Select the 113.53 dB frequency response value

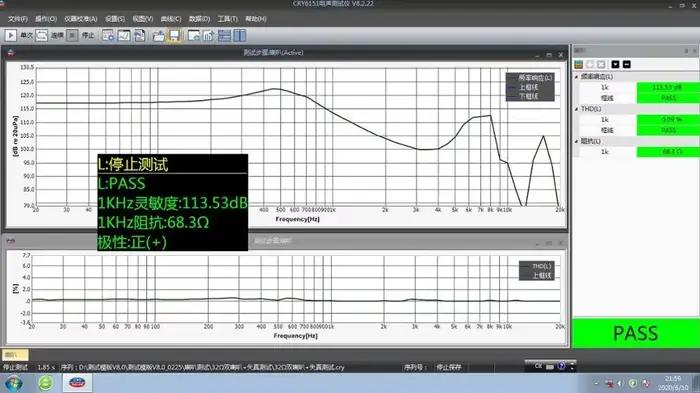click(x=668, y=87)
